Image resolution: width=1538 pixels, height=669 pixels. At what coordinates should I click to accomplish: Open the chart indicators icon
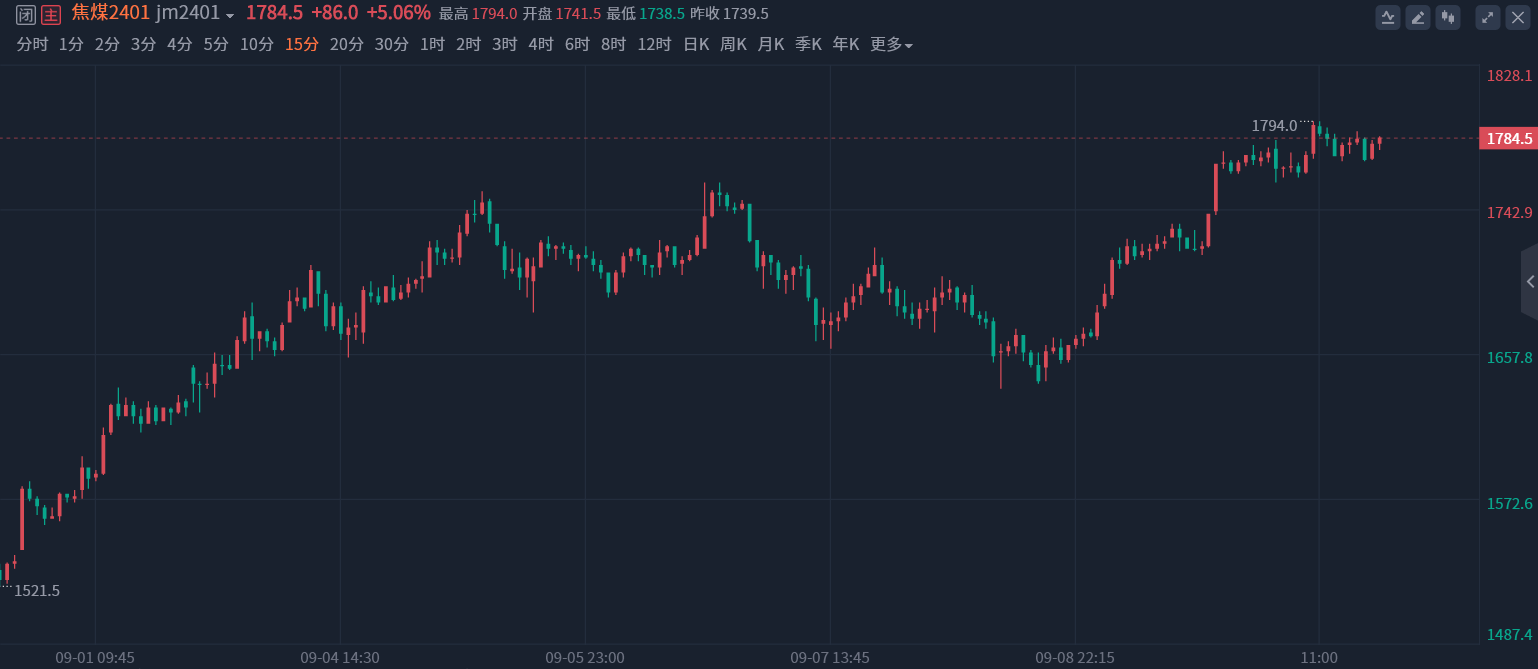1387,17
